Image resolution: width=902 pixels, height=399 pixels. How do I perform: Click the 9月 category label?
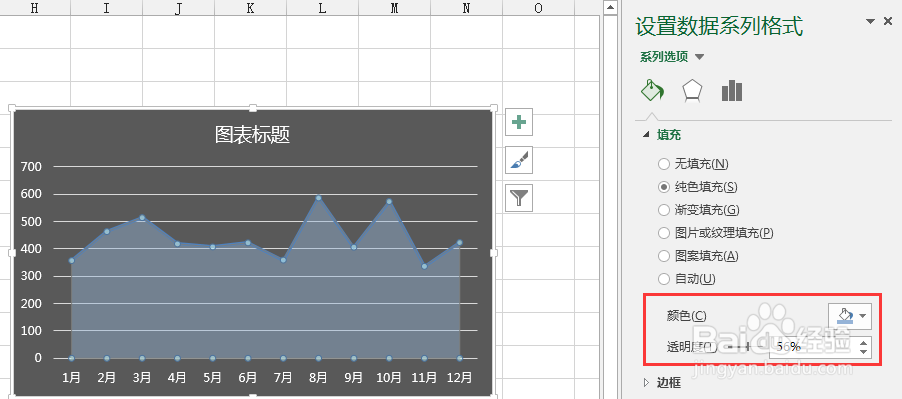point(354,377)
